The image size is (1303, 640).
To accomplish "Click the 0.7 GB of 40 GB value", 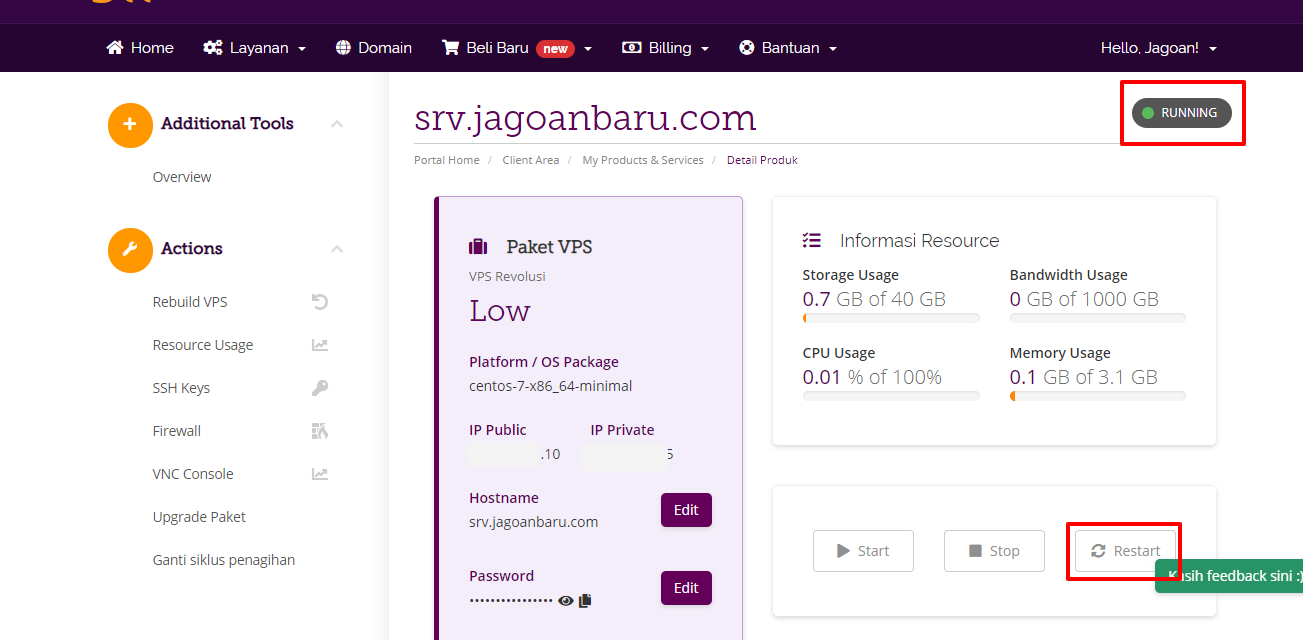I will [874, 299].
